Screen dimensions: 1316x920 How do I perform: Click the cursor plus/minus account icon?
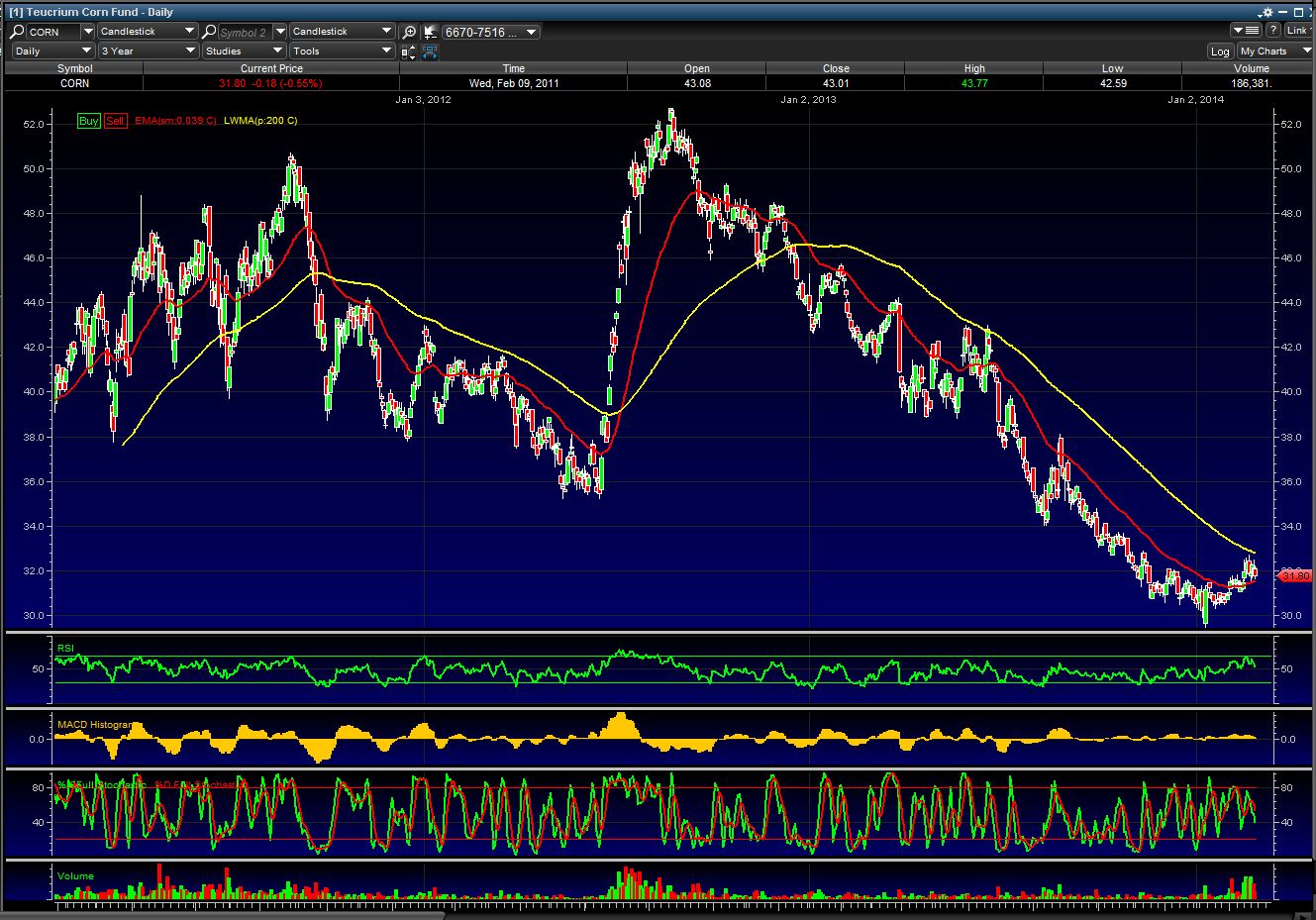430,32
